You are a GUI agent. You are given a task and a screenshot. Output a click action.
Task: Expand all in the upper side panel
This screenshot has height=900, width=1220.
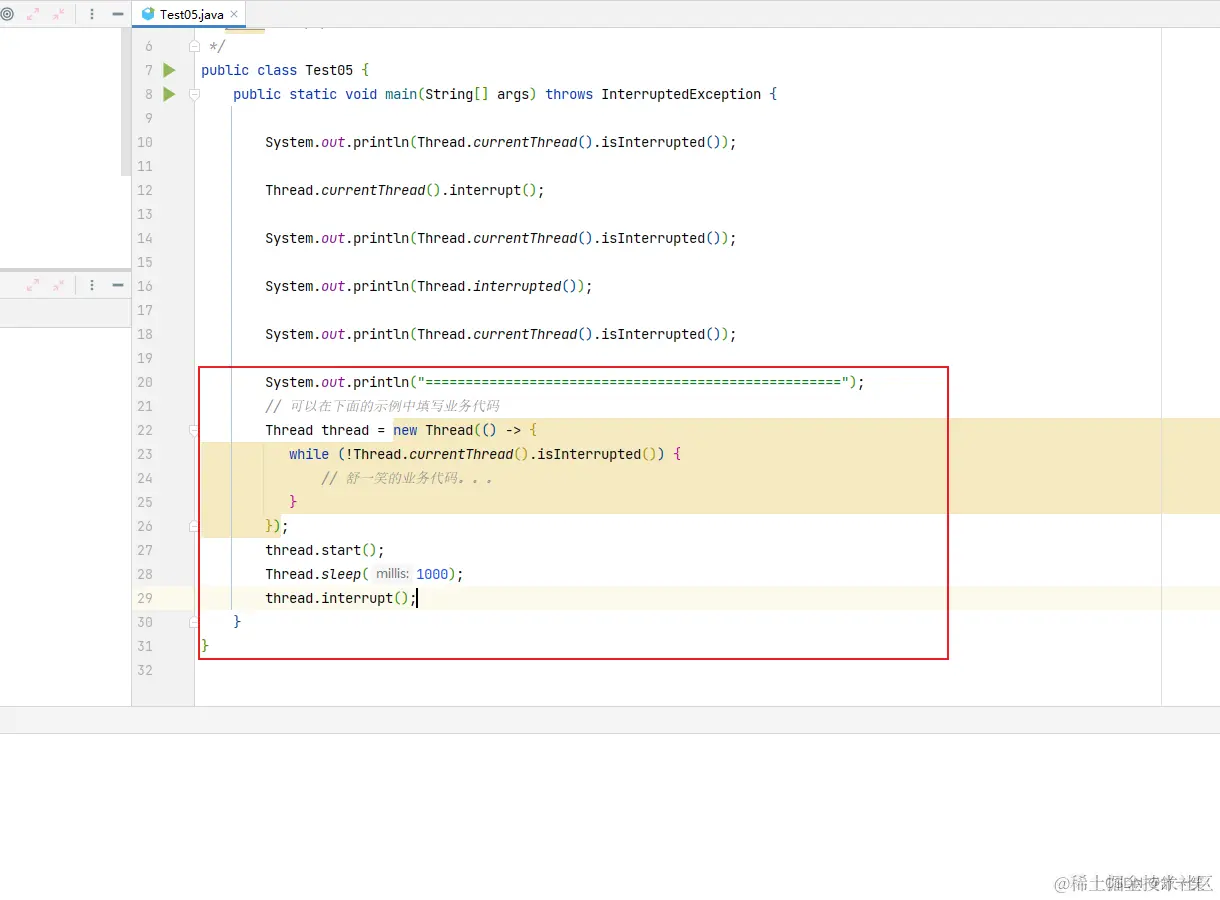(x=33, y=14)
